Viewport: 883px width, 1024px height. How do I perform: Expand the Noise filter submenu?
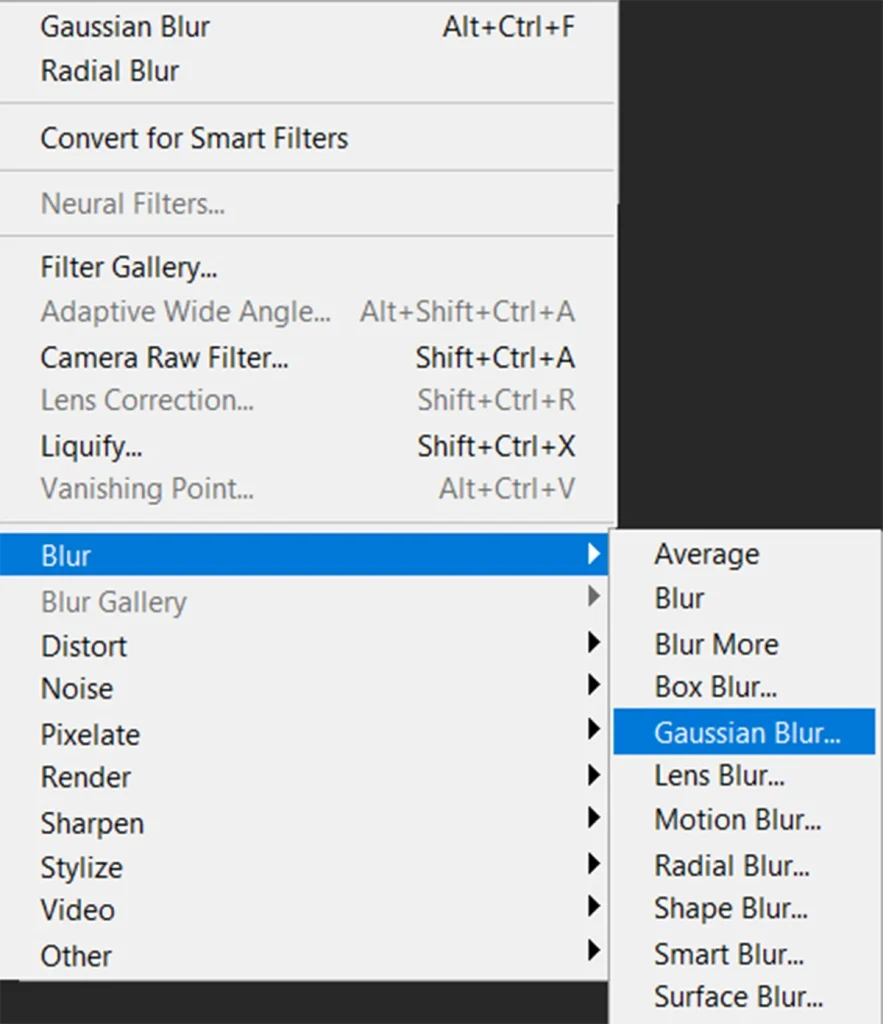(x=77, y=690)
